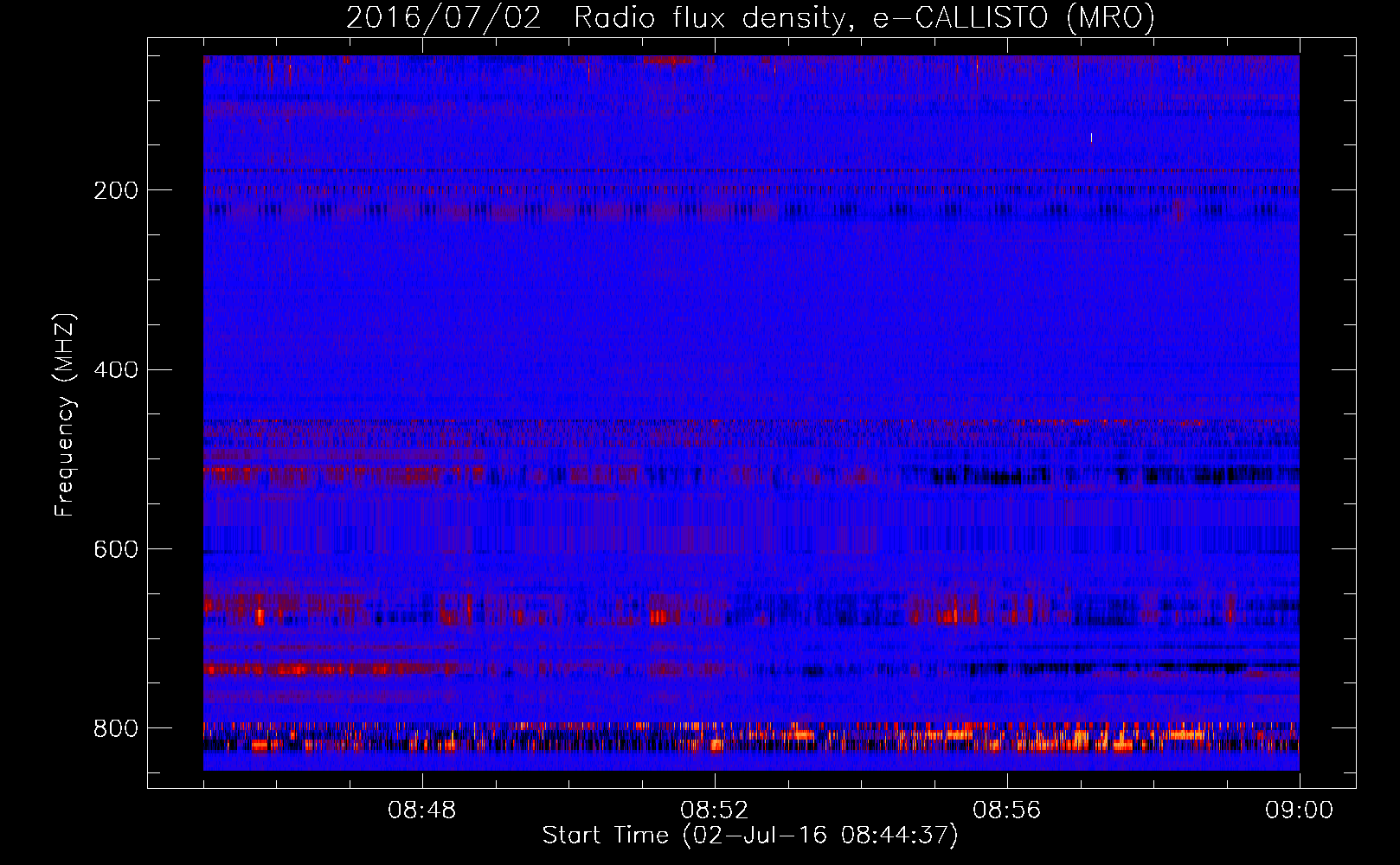Click the 'Frequency (MHZ)' axis label
The height and width of the screenshot is (865, 1400).
click(x=65, y=414)
